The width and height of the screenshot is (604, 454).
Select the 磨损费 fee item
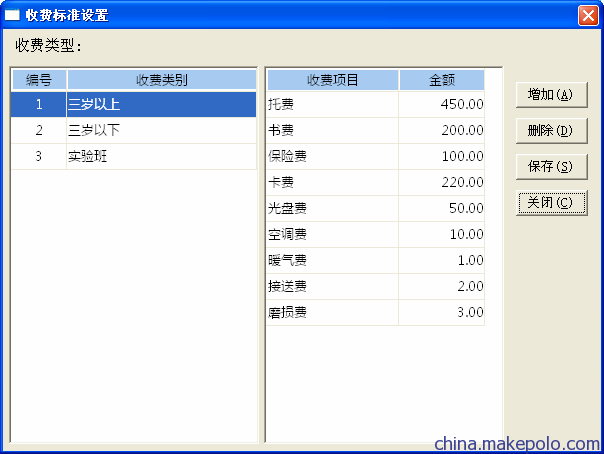(332, 312)
